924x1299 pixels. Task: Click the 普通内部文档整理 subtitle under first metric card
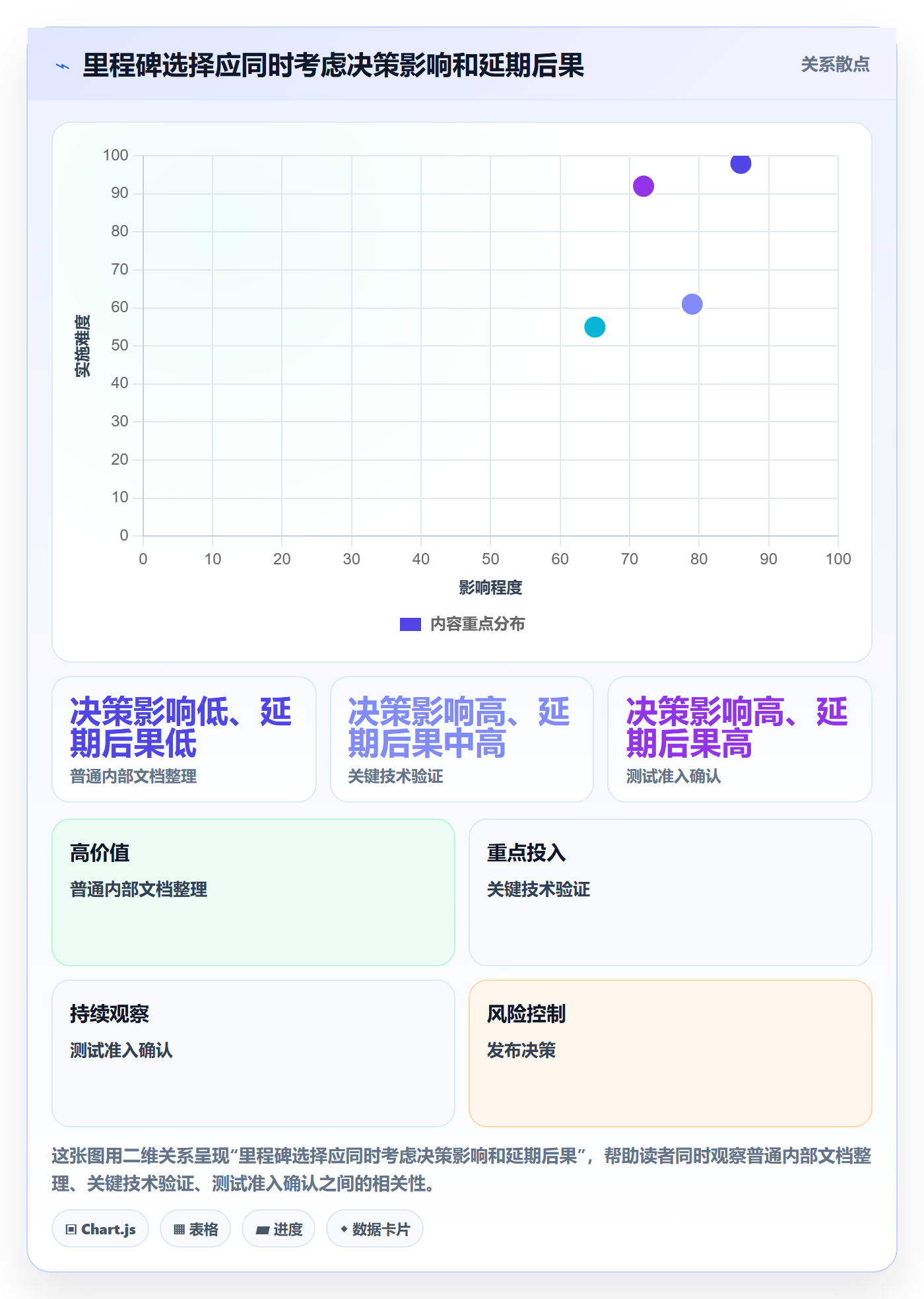(x=133, y=776)
